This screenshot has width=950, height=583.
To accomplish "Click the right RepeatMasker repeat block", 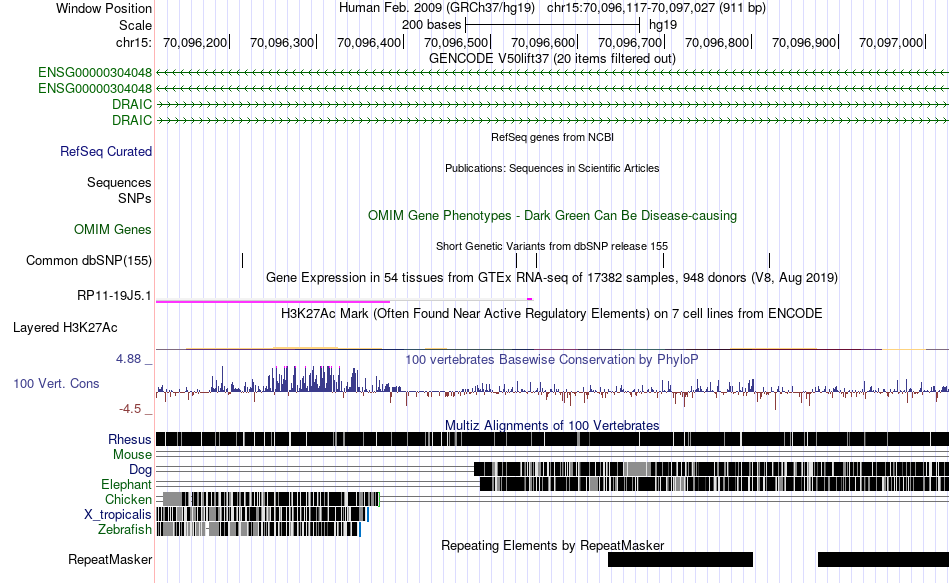I will pyautogui.click(x=883, y=559).
